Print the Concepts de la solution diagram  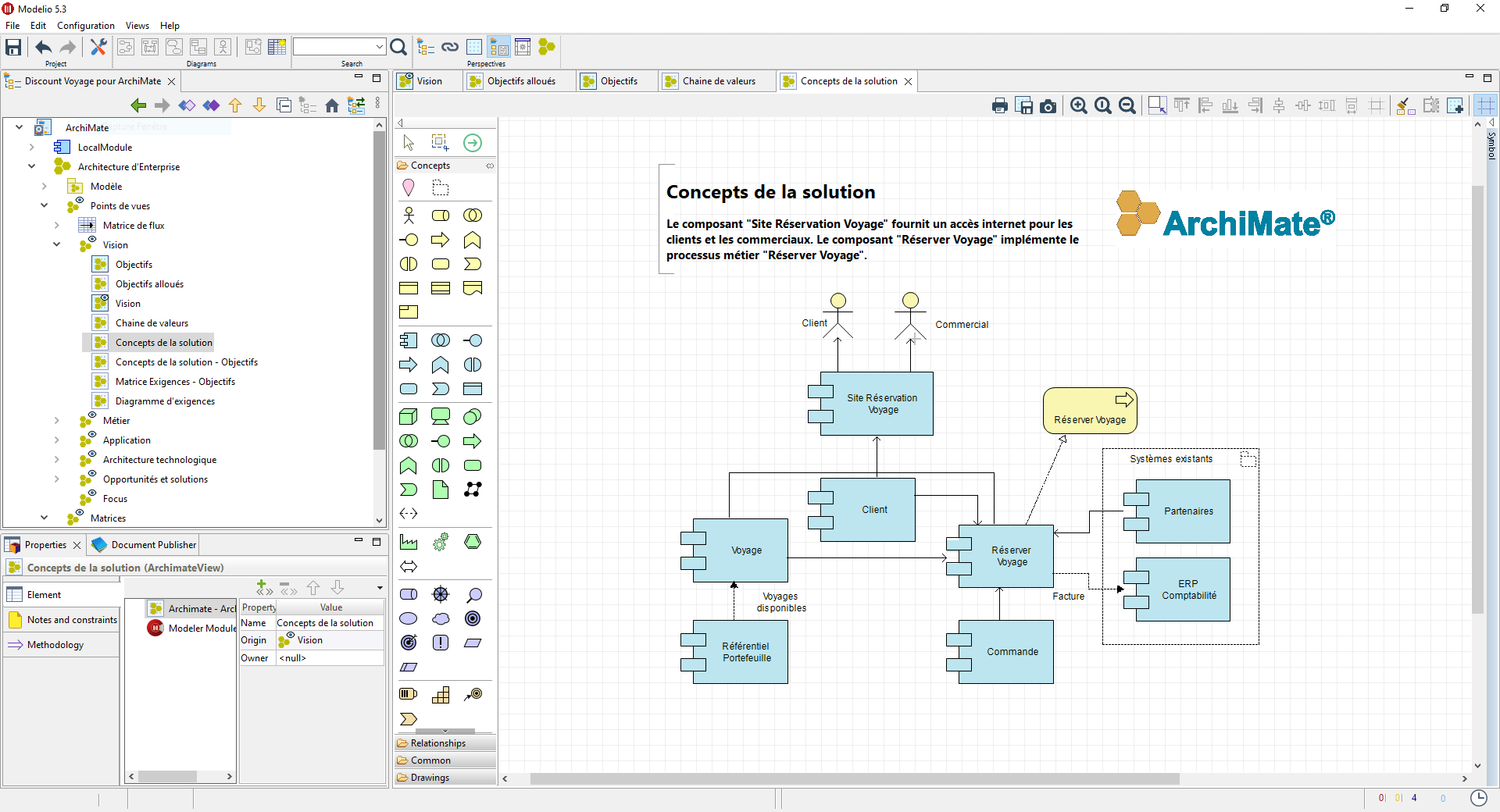tap(999, 105)
